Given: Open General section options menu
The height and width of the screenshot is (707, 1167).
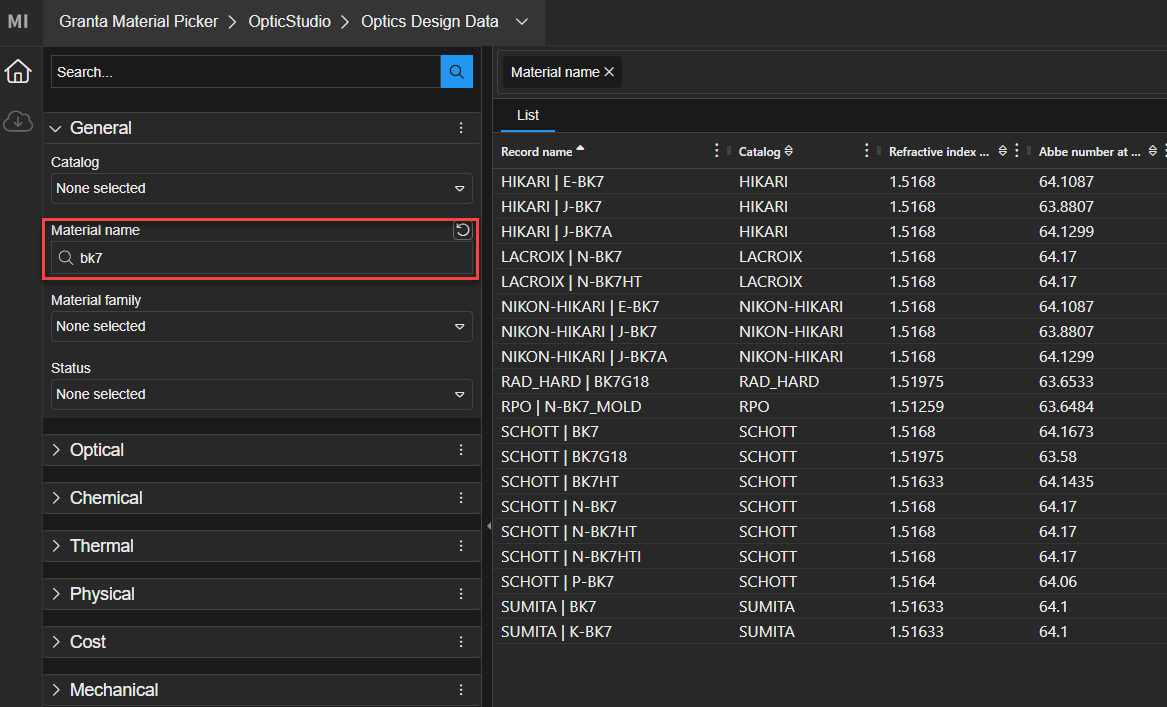Looking at the screenshot, I should click(x=461, y=128).
